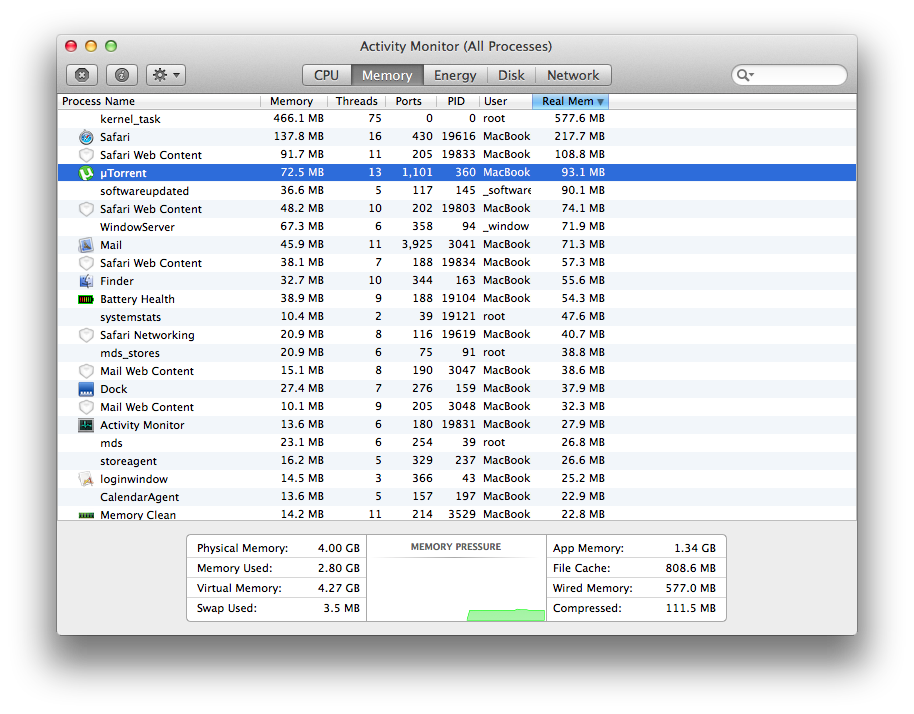
Task: Click Memory Used 2.80 GB value
Action: (x=339, y=568)
